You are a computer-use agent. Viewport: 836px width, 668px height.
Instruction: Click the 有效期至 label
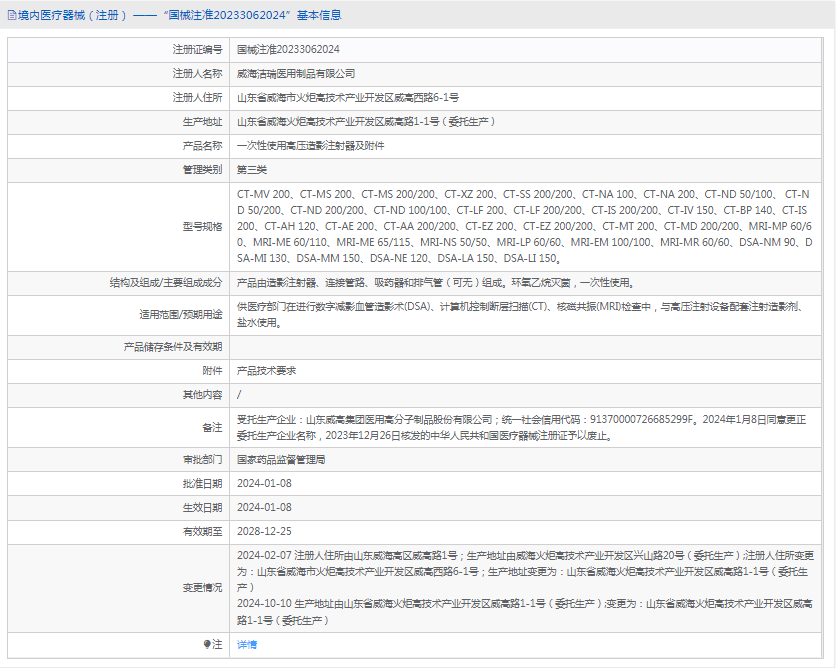(202, 532)
